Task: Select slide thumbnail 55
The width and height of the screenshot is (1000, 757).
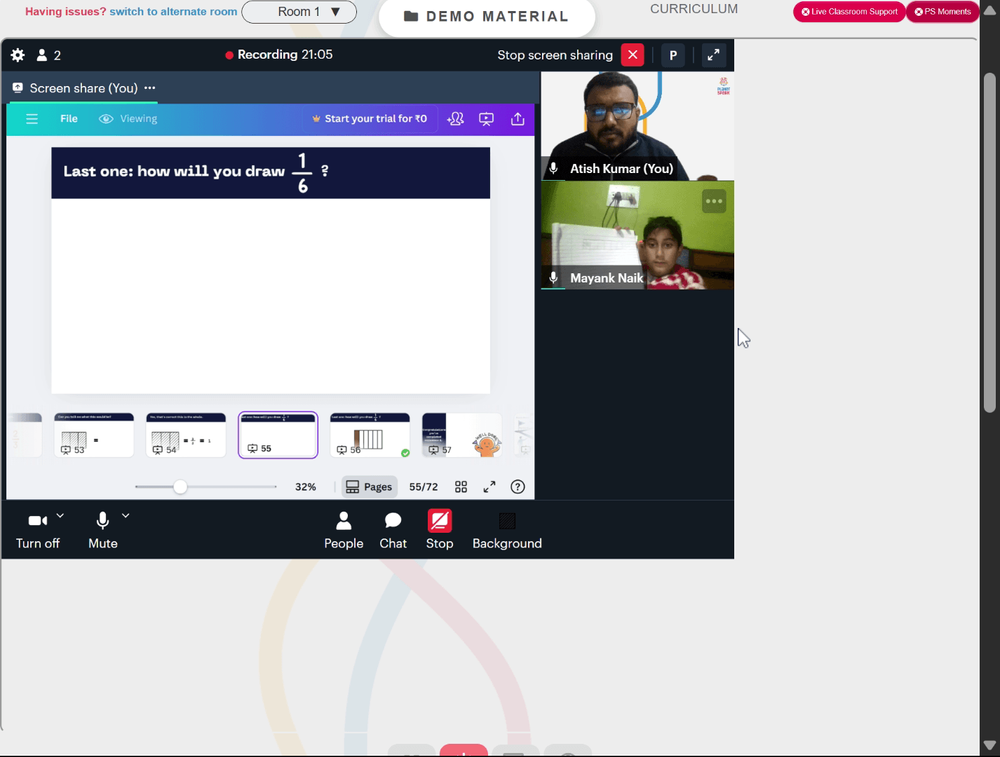Action: tap(278, 435)
